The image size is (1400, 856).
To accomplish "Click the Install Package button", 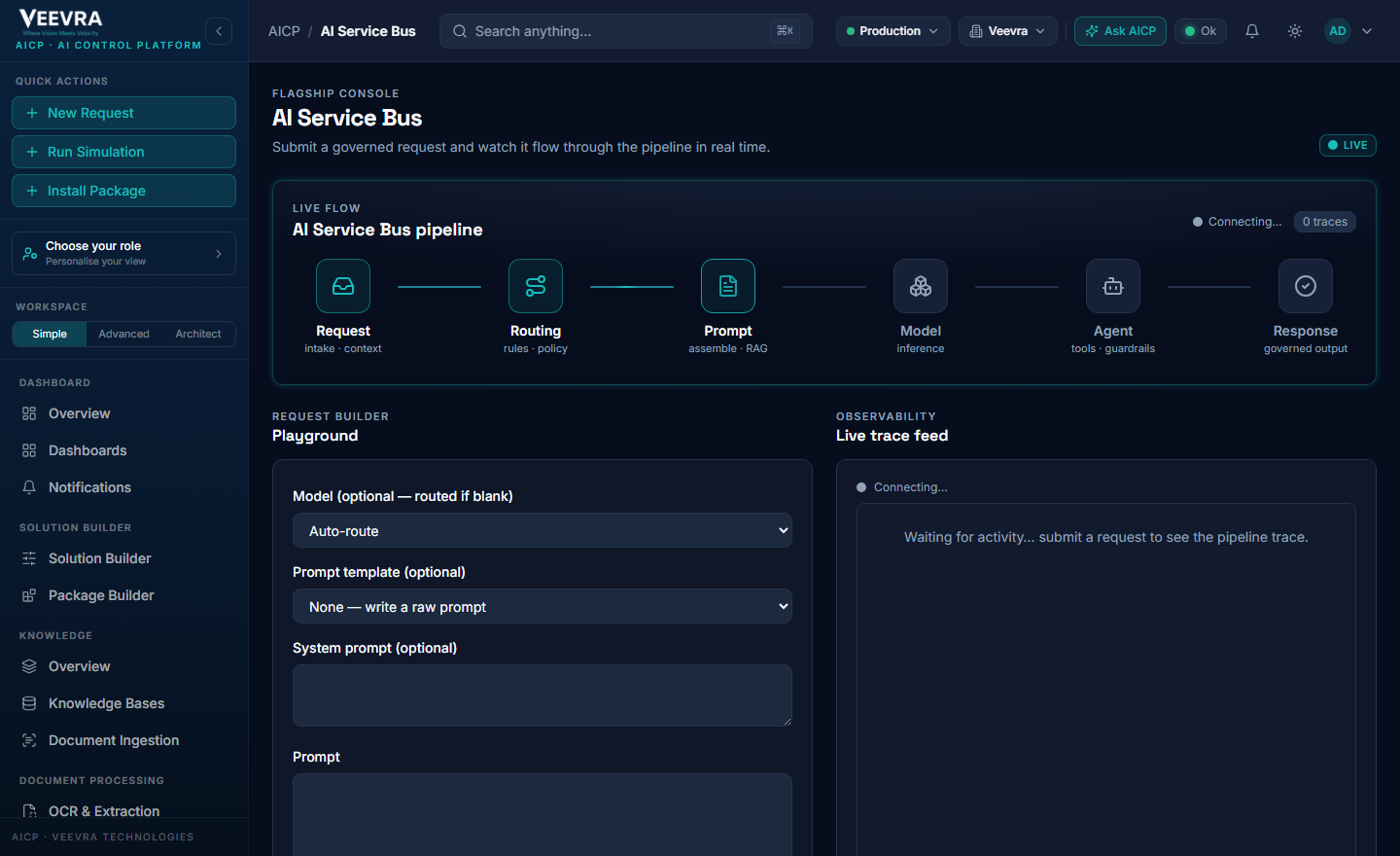I will tap(123, 191).
